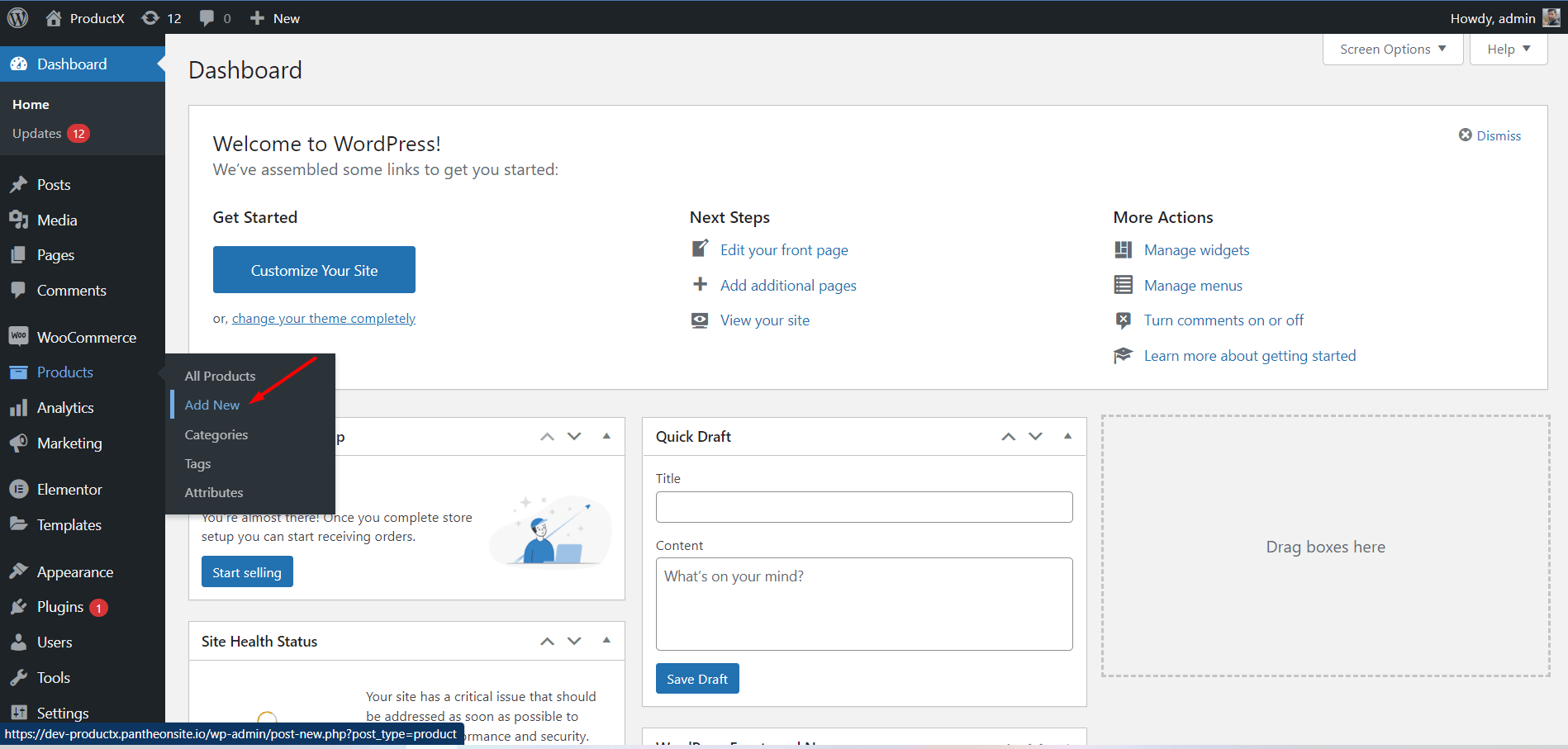Click change your theme completely link
The width and height of the screenshot is (1568, 749).
324,319
